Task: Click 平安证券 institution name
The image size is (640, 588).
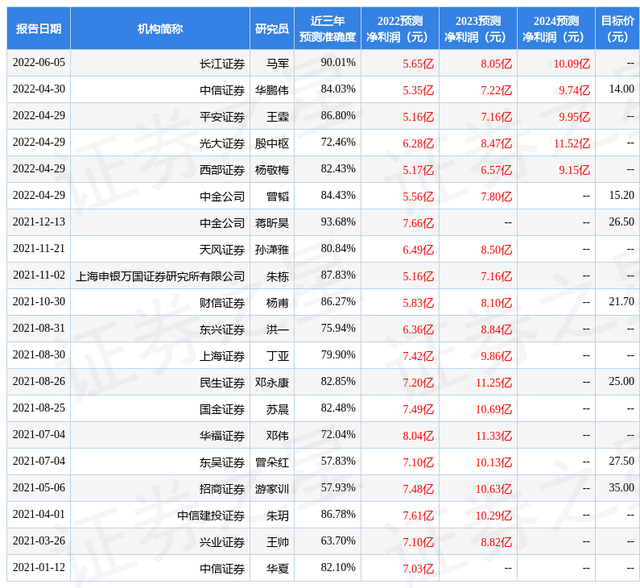Action: tap(222, 117)
